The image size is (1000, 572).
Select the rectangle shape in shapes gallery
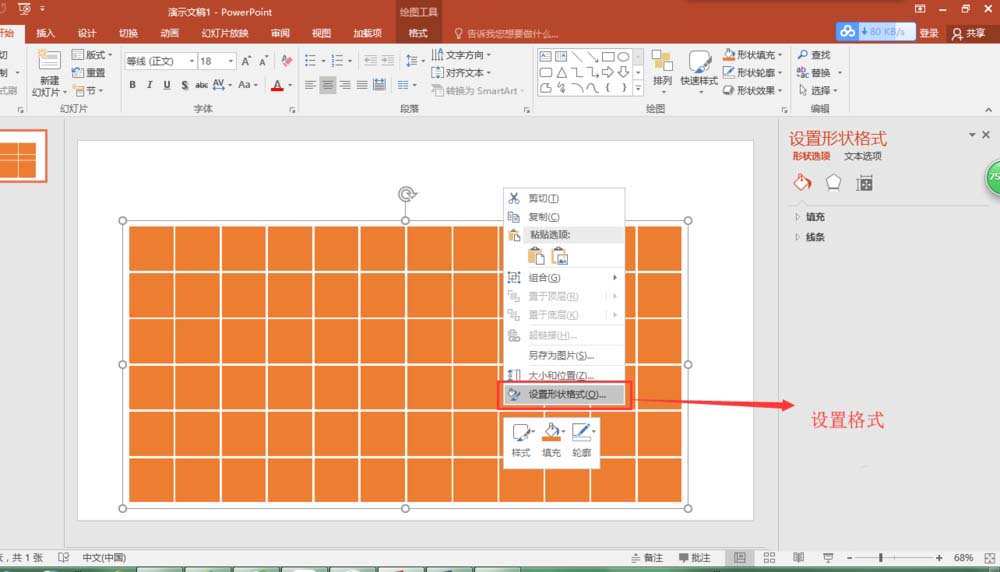(x=608, y=57)
